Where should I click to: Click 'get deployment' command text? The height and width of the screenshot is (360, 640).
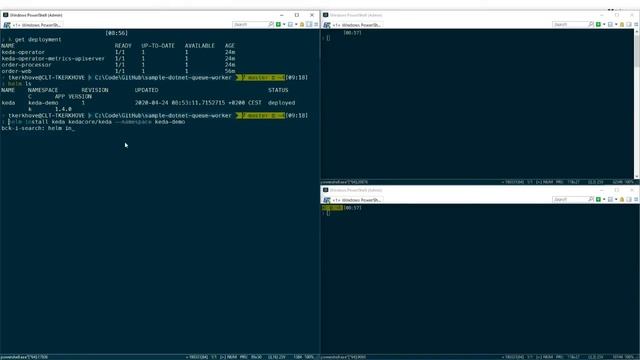tap(38, 40)
